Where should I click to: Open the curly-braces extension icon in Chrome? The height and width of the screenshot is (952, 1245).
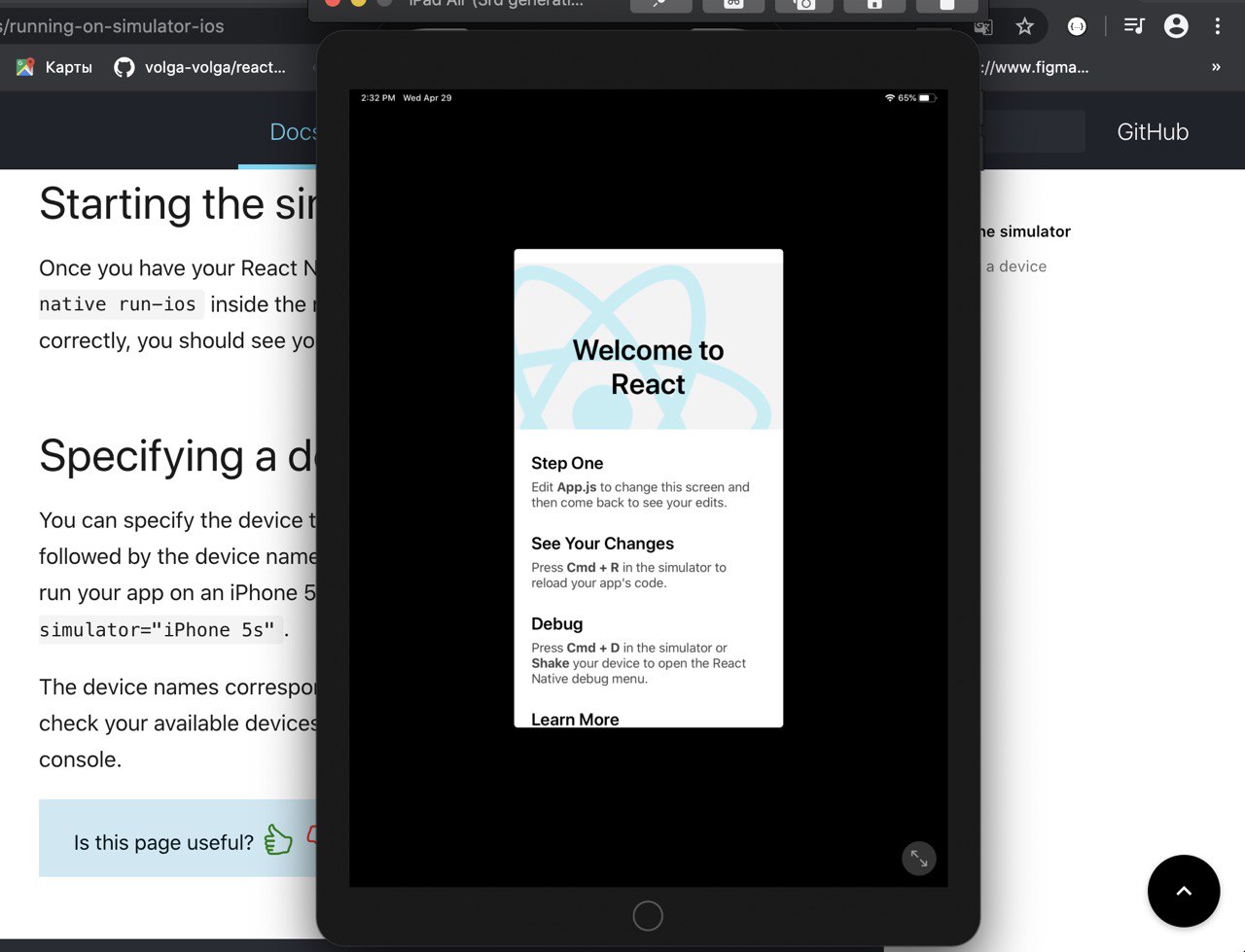(x=1077, y=27)
